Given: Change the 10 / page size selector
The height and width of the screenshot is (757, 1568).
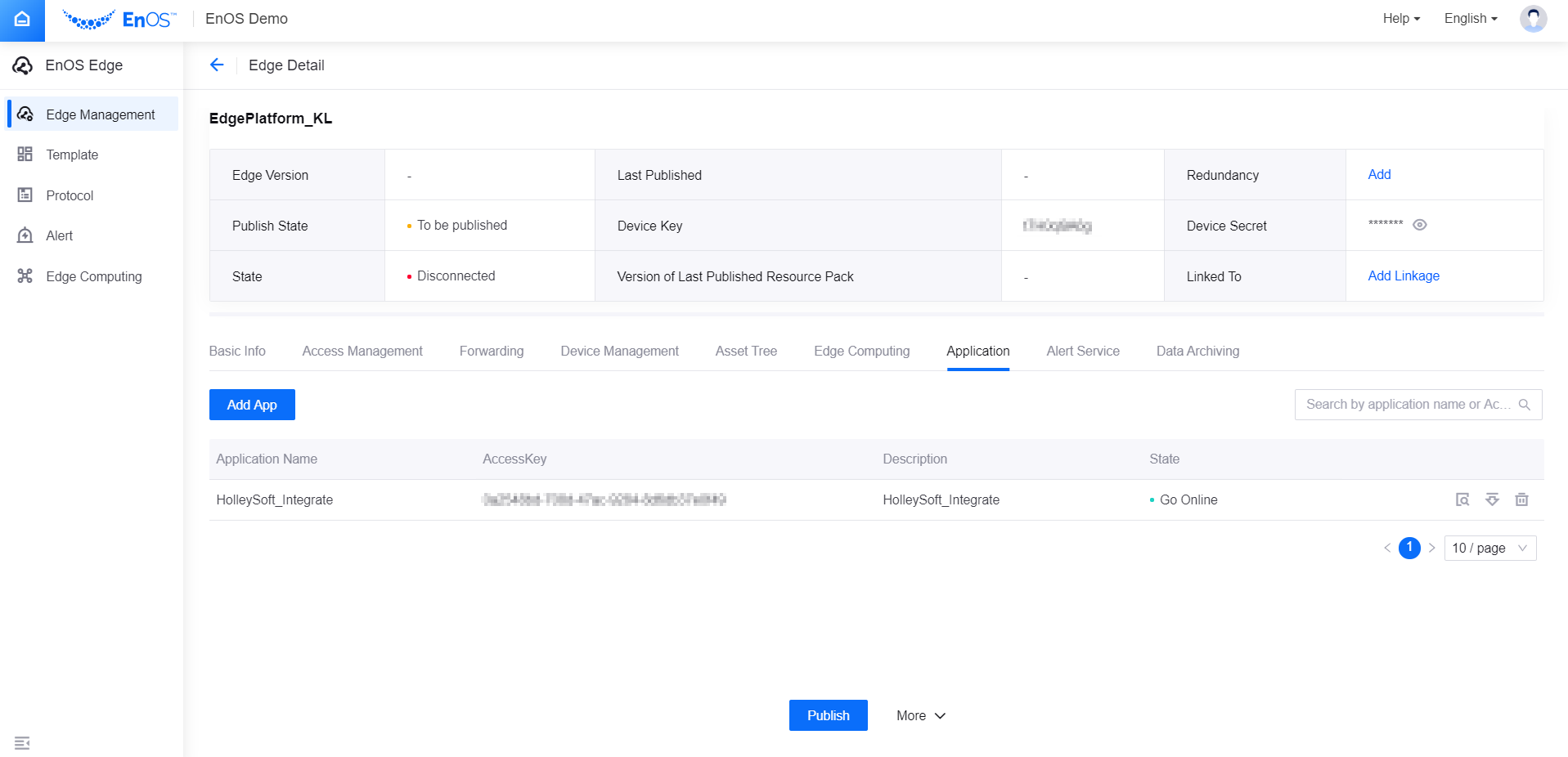Looking at the screenshot, I should [x=1489, y=548].
